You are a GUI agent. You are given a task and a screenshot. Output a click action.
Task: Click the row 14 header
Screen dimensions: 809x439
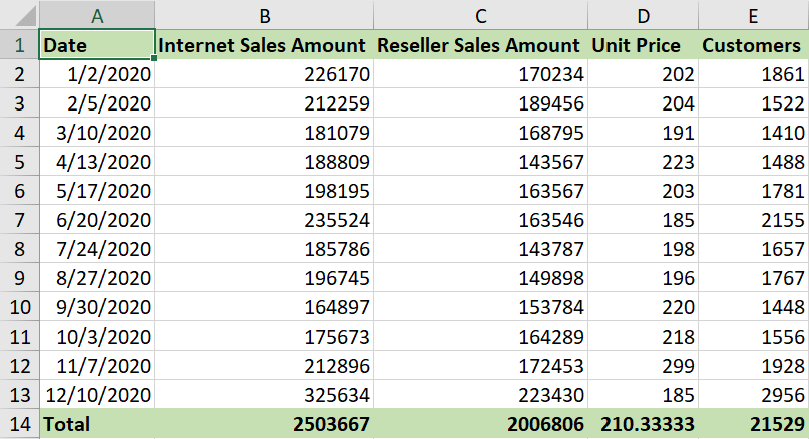coord(19,424)
